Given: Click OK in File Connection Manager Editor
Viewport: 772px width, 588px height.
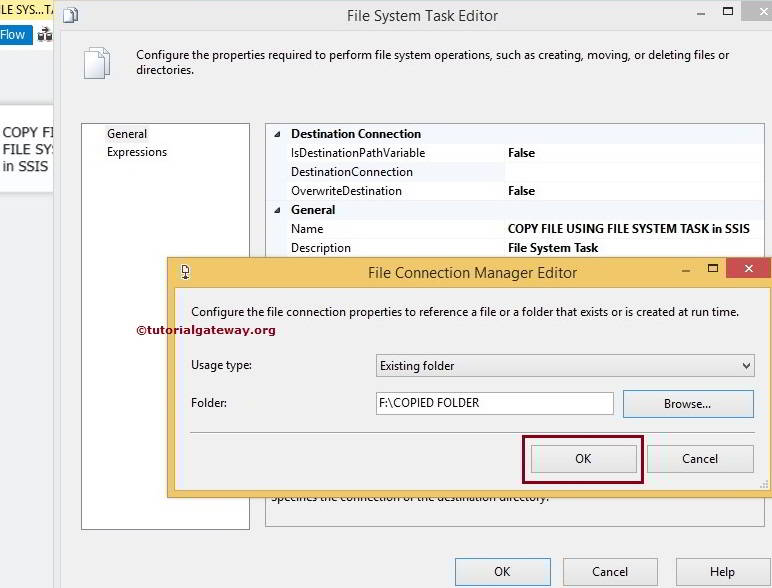Looking at the screenshot, I should coord(583,458).
